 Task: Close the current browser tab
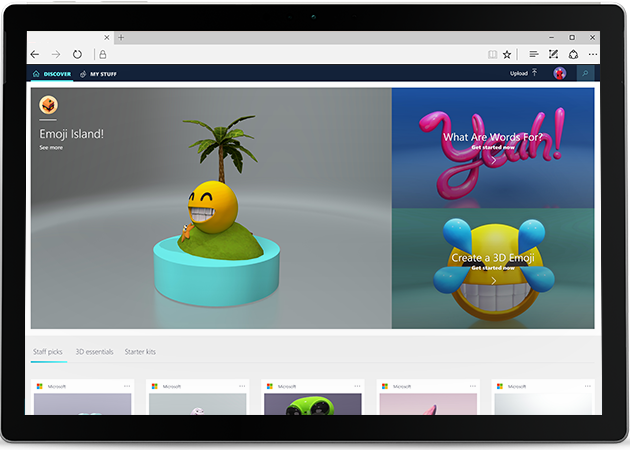pyautogui.click(x=106, y=37)
